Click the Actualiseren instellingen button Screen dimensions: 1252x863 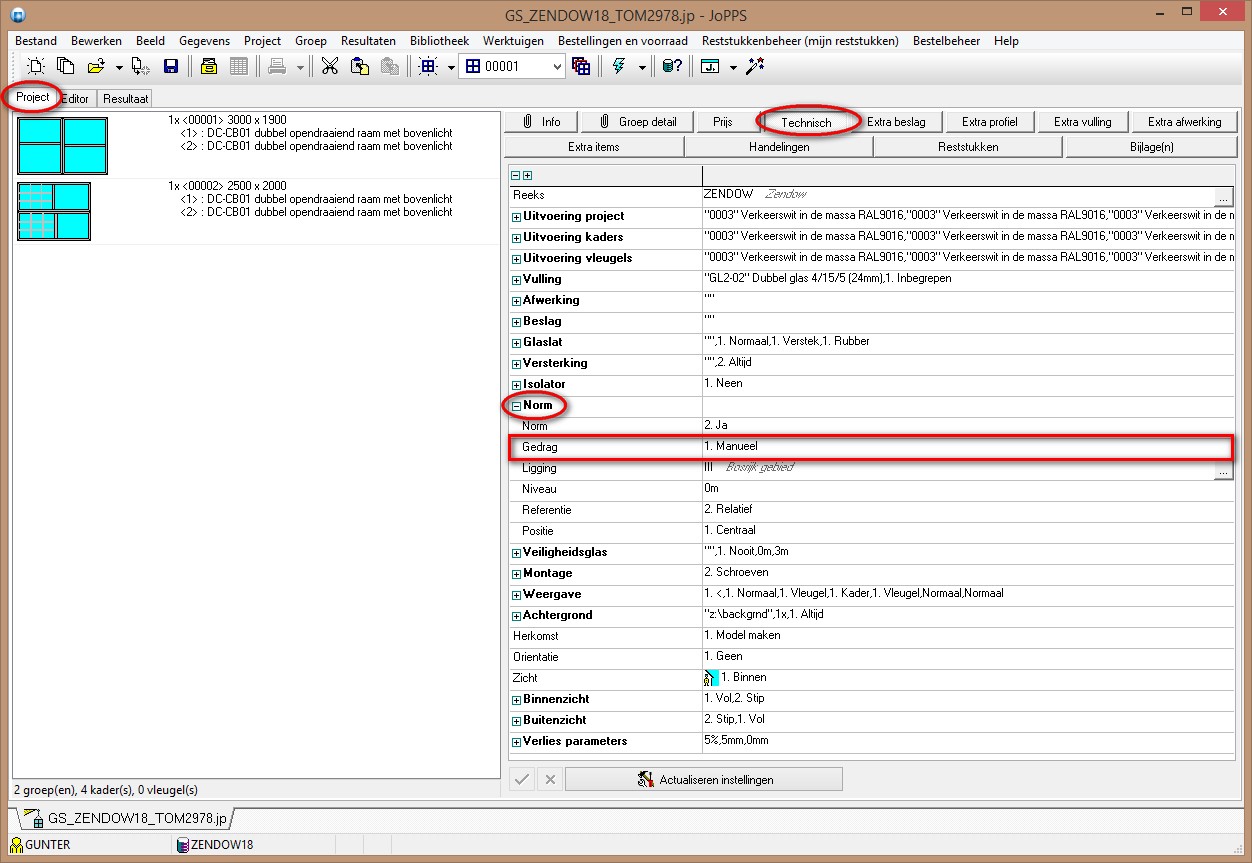click(704, 779)
